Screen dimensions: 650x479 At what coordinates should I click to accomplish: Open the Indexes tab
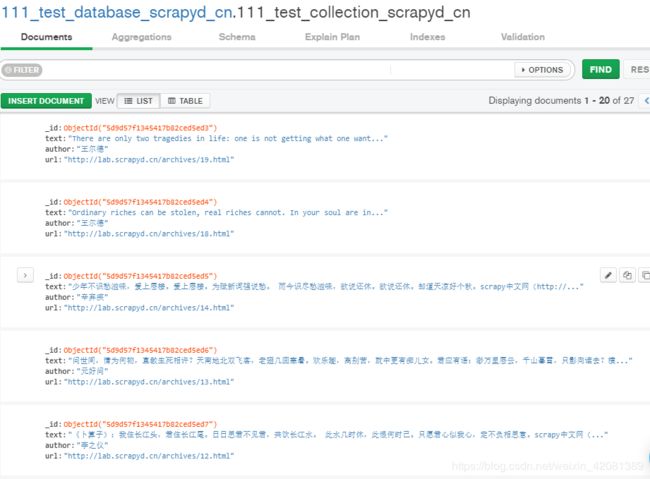click(x=427, y=37)
